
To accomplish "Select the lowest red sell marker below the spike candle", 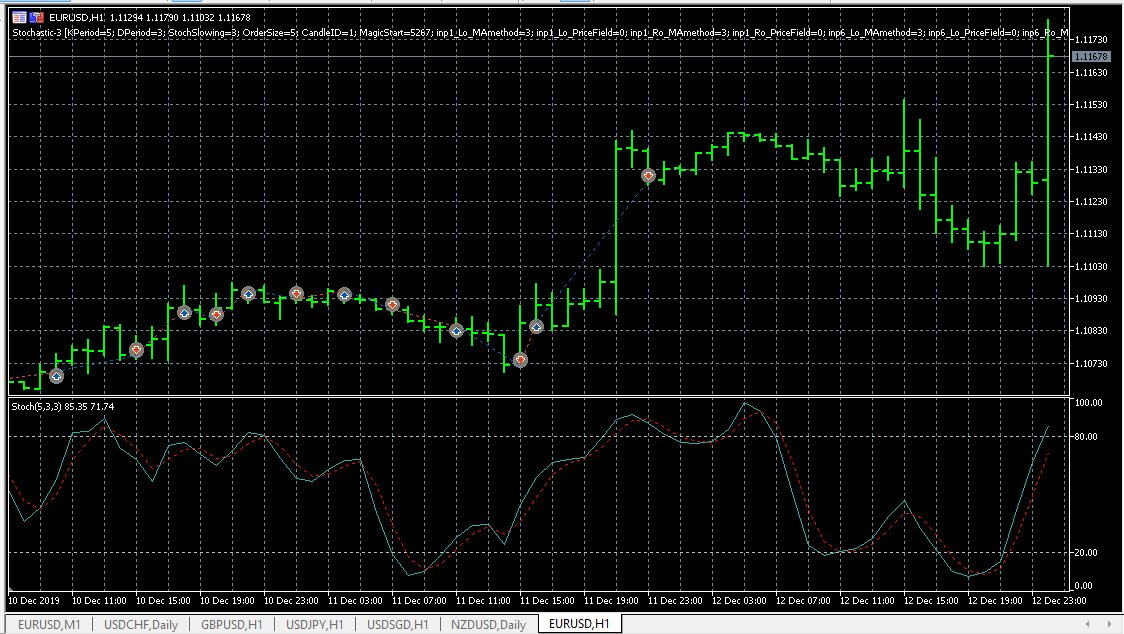I will click(520, 360).
